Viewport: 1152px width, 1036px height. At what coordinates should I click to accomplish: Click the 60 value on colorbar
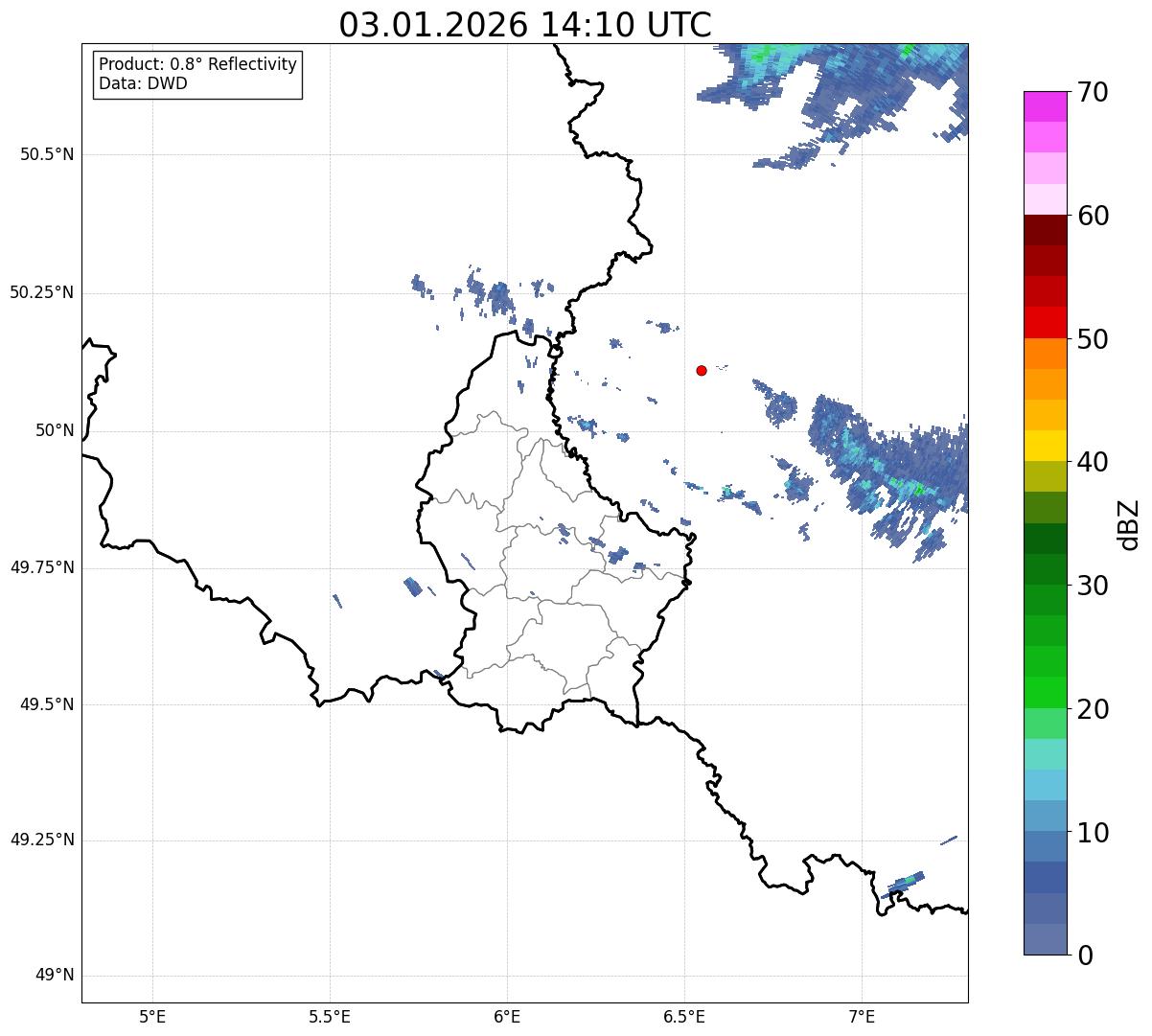(x=1094, y=216)
